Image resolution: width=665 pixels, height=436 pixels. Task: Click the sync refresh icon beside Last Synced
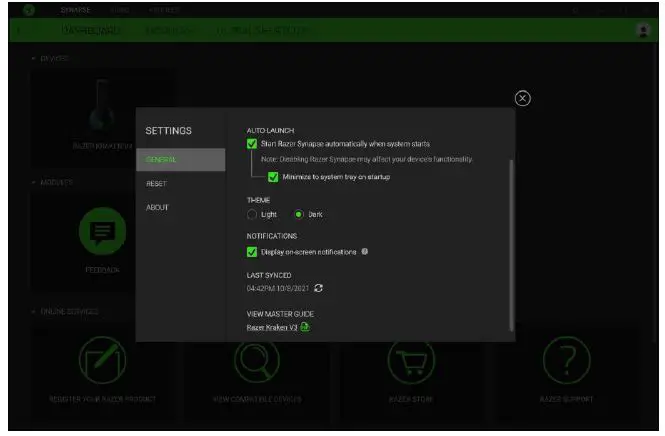point(319,288)
